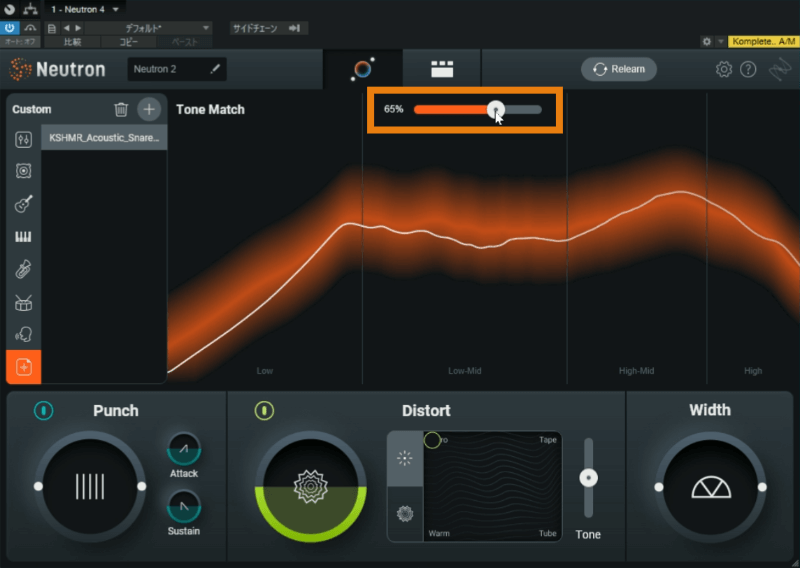Click the Attack knob
The image size is (800, 568).
click(x=184, y=449)
